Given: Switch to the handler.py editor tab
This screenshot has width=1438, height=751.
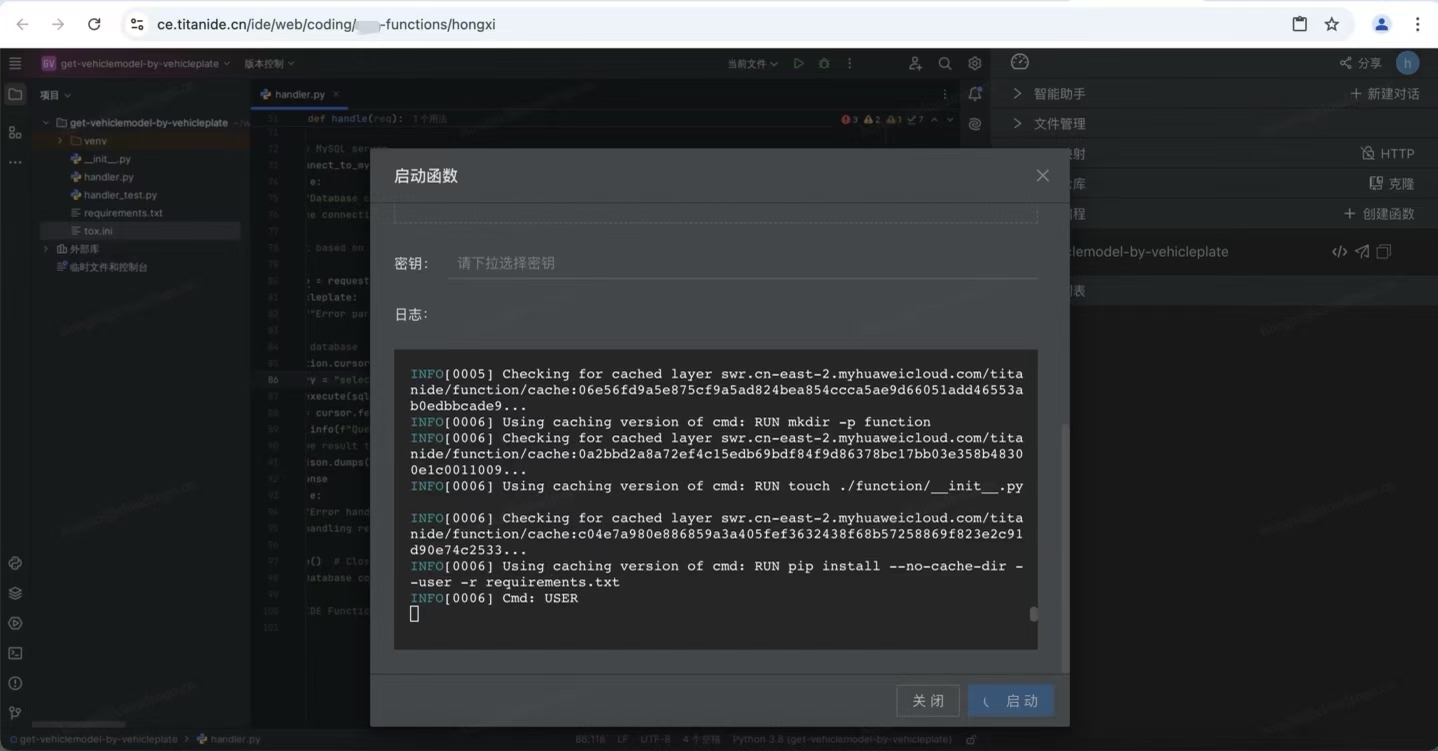Looking at the screenshot, I should [298, 94].
